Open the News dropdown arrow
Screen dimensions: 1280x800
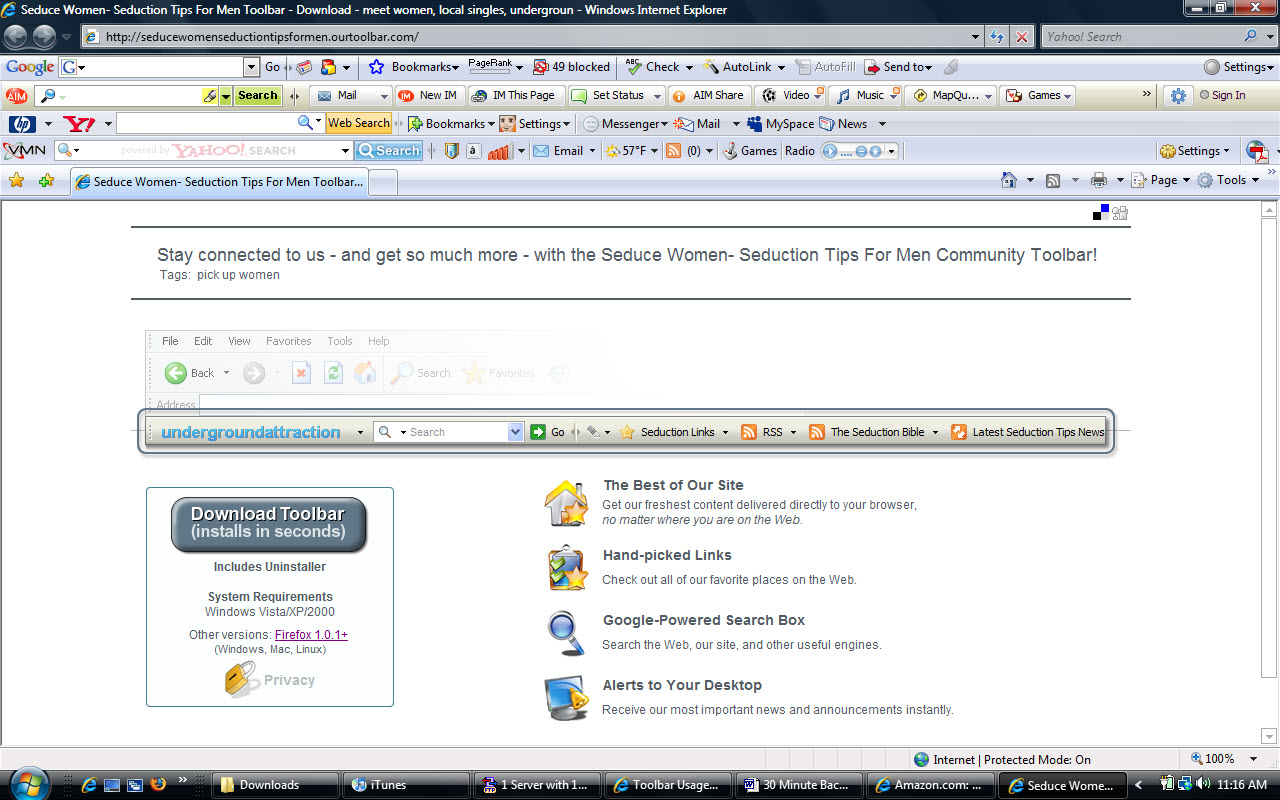[881, 124]
